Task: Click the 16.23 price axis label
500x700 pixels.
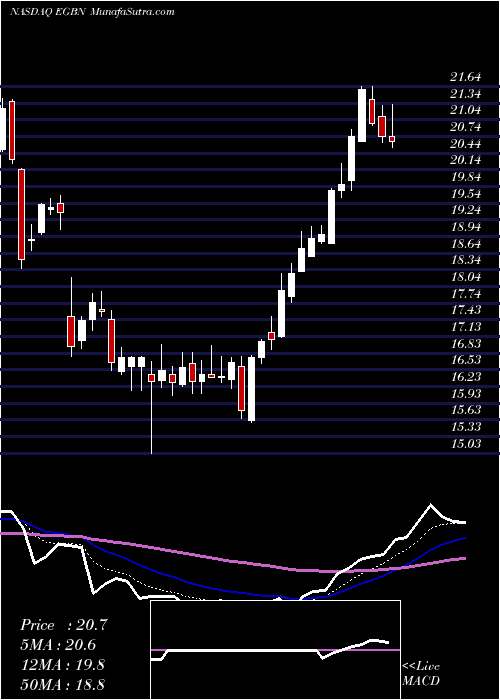Action: tap(465, 377)
